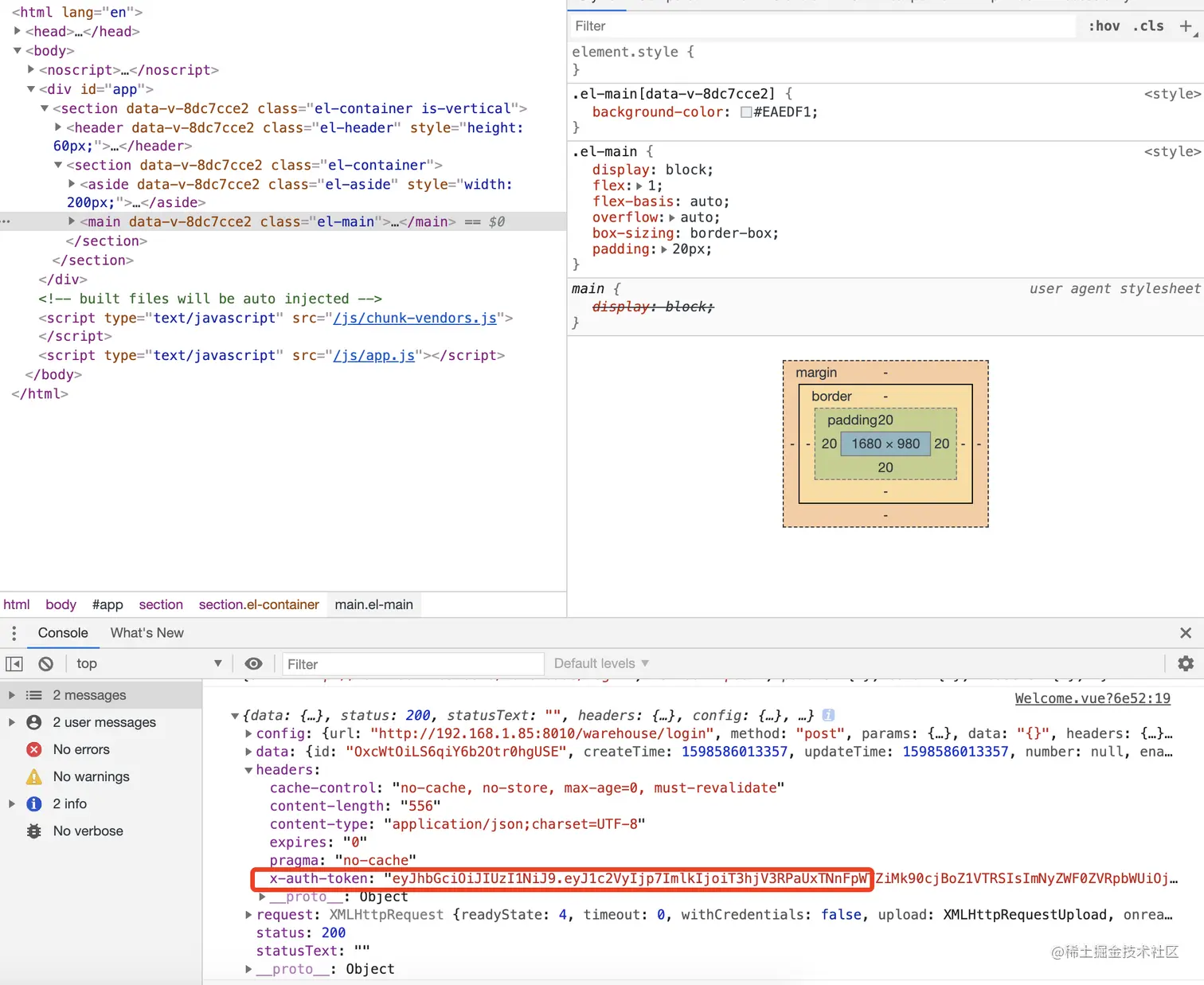Click the box-sizing: border-box declaration
Screen dimensions: 1204x985
tap(686, 233)
